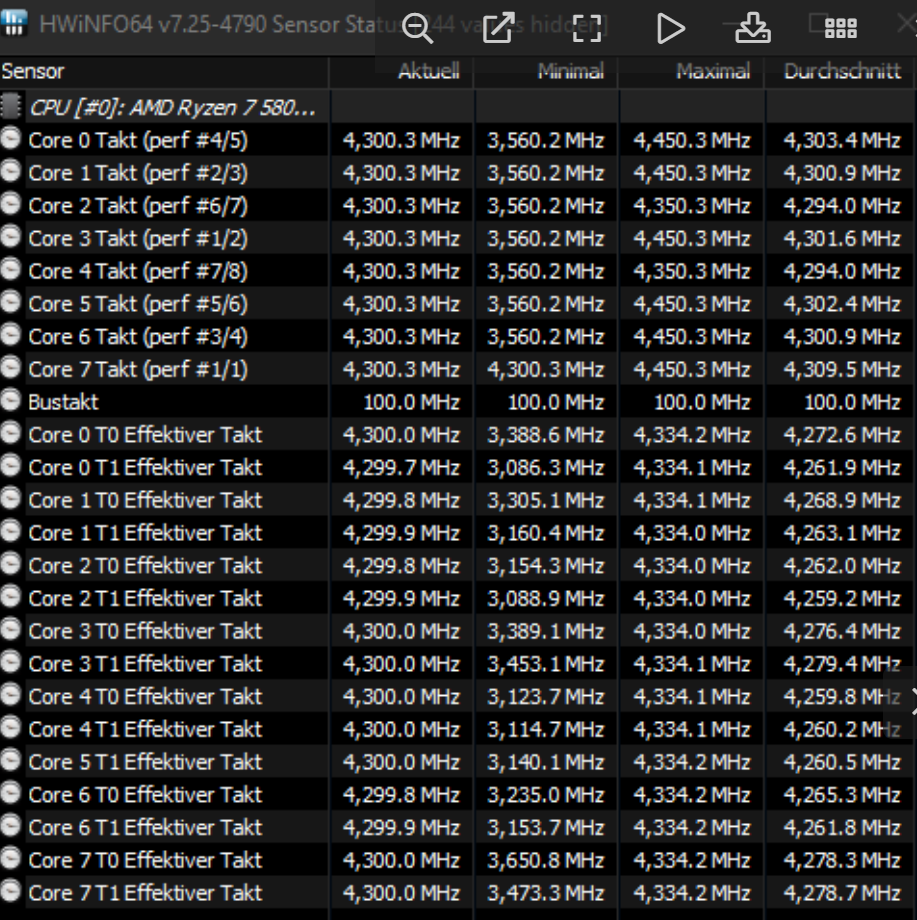917x920 pixels.
Task: Click the HWiNFO64 app icon in title bar
Action: (x=14, y=23)
